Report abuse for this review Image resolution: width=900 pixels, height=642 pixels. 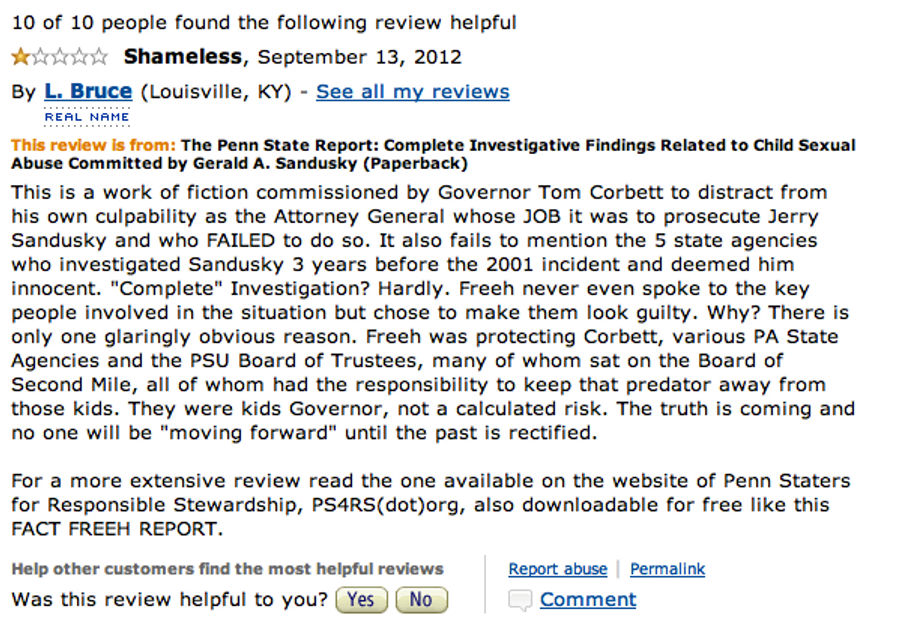pos(558,569)
